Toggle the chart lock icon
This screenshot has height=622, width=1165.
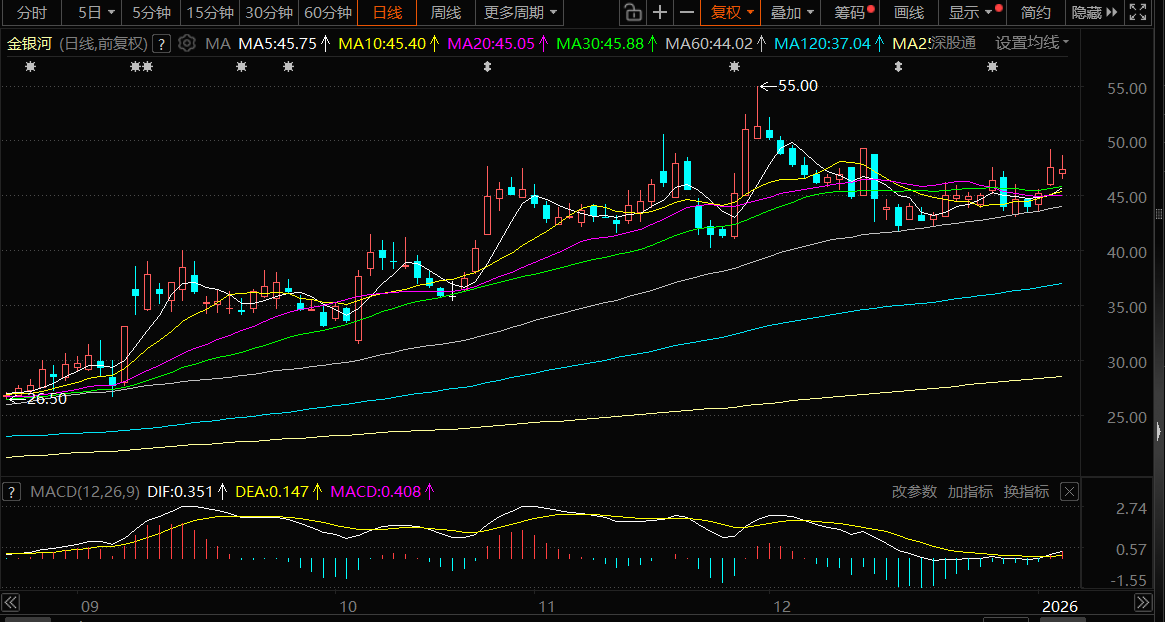(632, 13)
